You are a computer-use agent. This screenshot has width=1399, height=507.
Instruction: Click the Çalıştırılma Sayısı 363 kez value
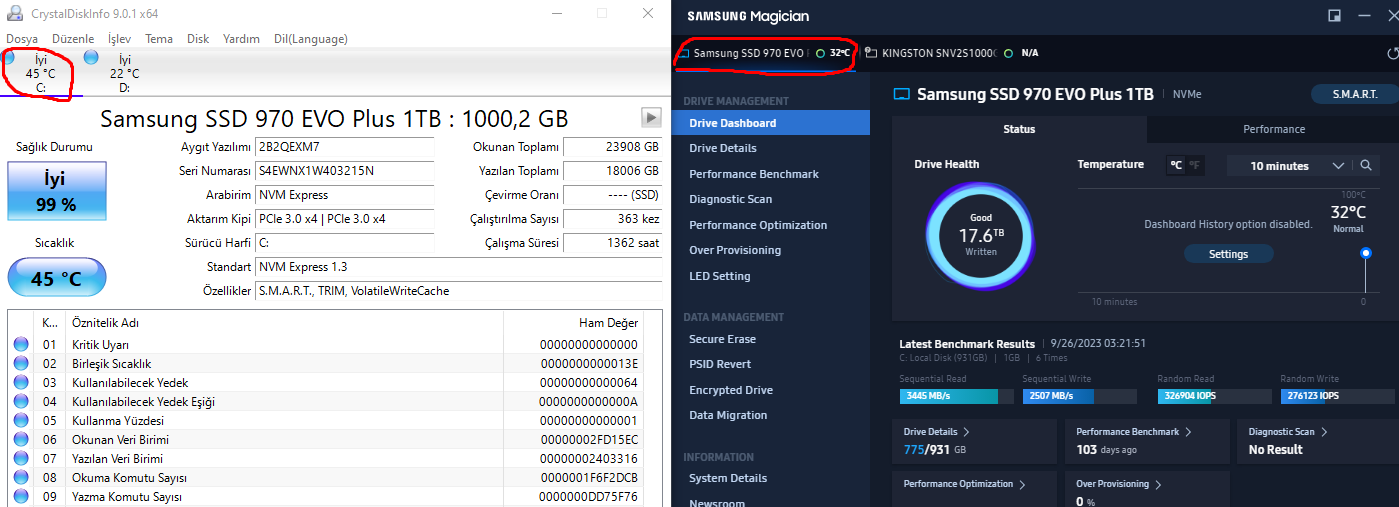tap(613, 219)
